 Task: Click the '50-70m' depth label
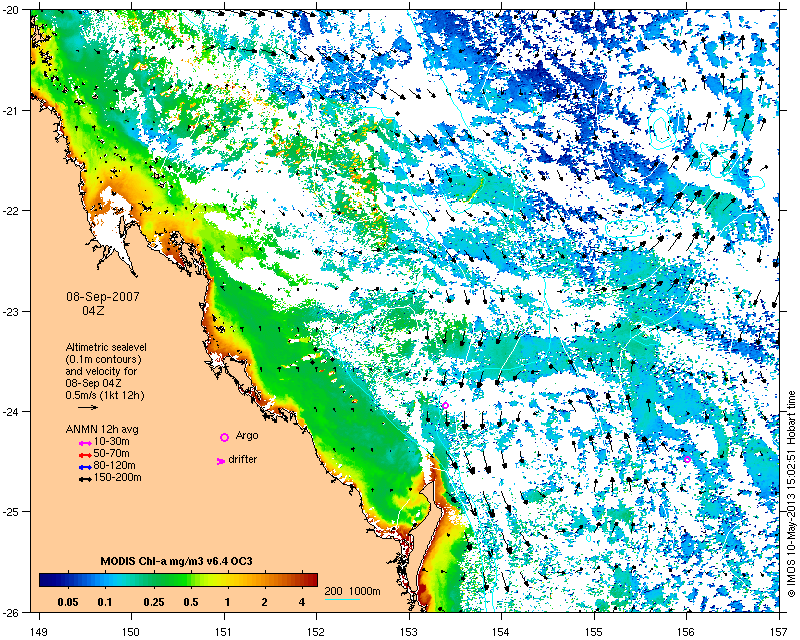coord(111,454)
